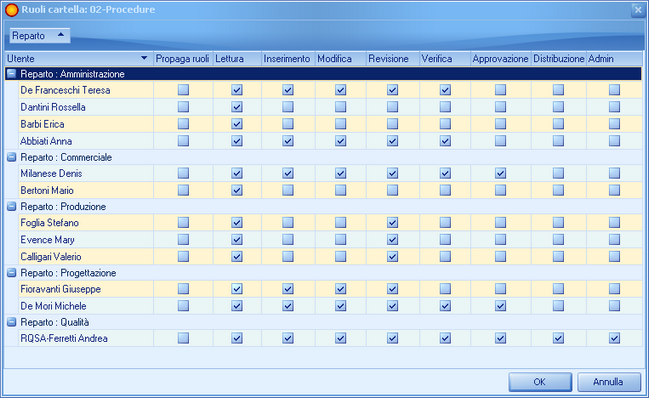Click the orange application icon in title bar
The image size is (649, 398).
[x=12, y=10]
